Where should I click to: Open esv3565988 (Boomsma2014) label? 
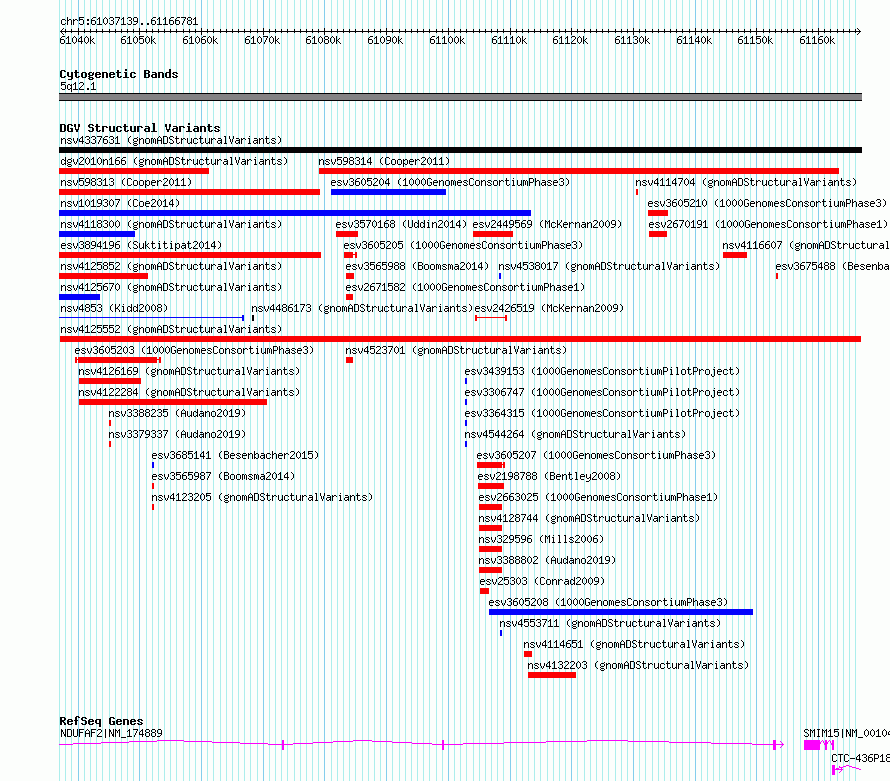point(417,266)
